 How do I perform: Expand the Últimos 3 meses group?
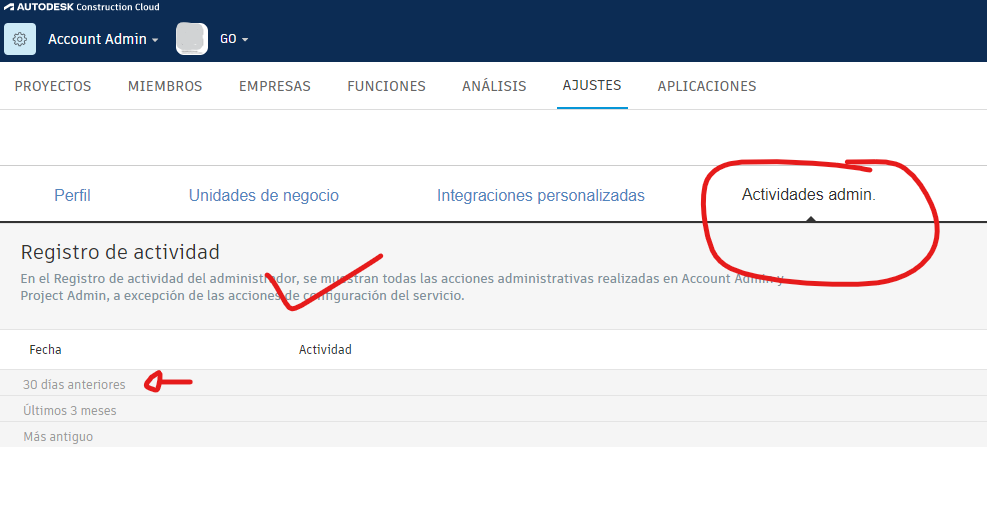(494, 410)
